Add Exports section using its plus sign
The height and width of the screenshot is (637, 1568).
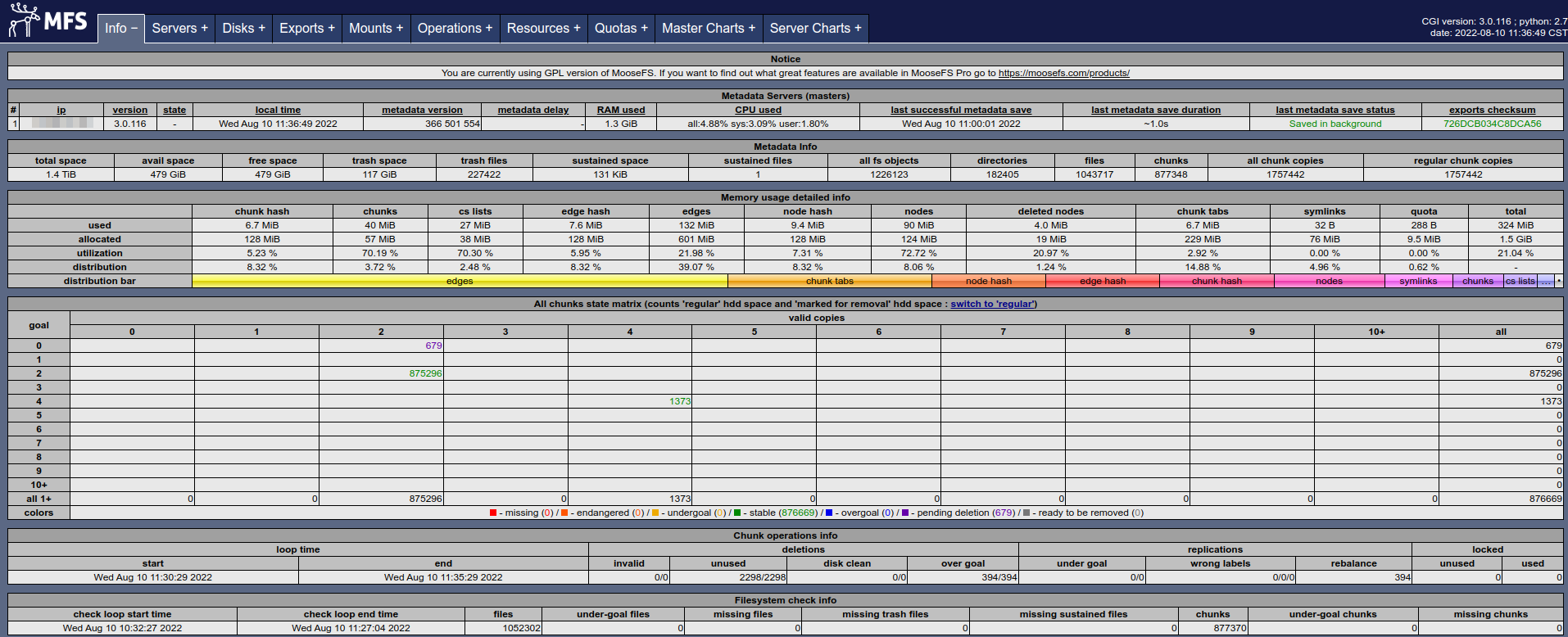331,28
